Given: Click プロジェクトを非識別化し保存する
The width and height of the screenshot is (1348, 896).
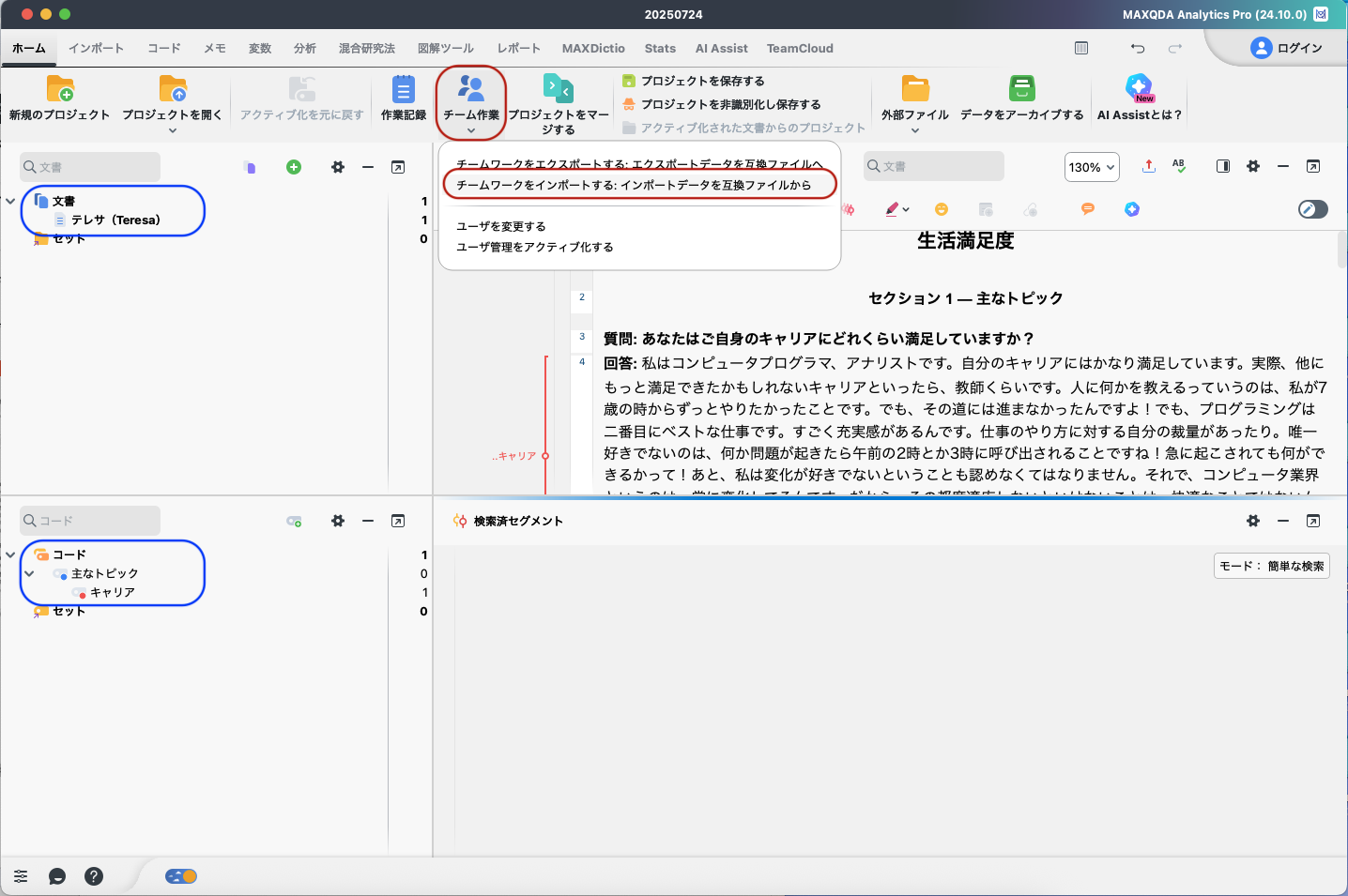Looking at the screenshot, I should 722,104.
